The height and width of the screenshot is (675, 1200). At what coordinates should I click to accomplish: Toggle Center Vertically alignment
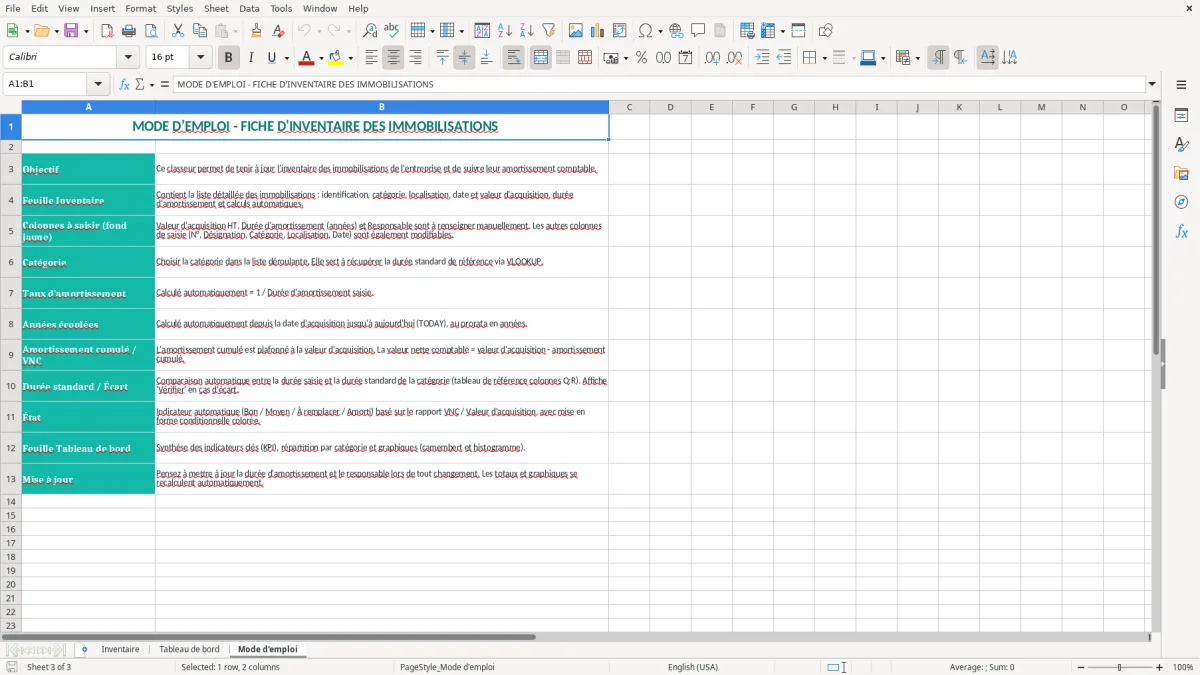464,58
